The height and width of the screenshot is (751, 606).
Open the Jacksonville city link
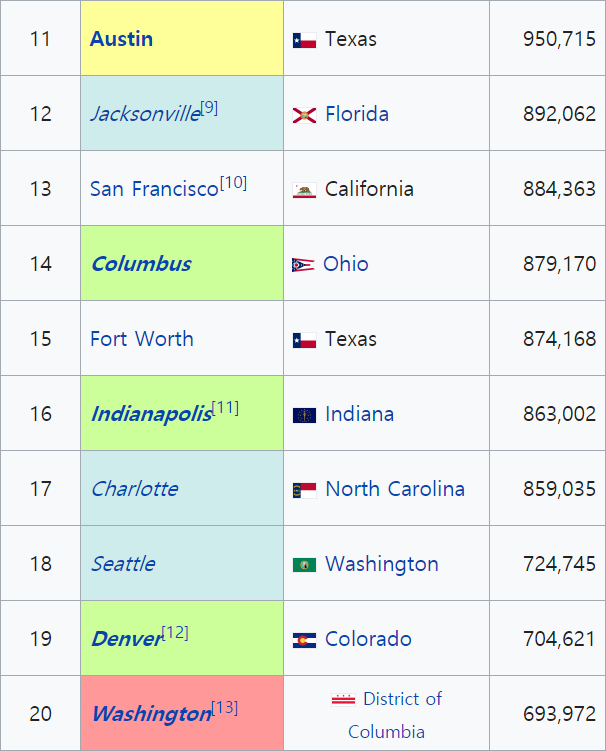pyautogui.click(x=144, y=114)
